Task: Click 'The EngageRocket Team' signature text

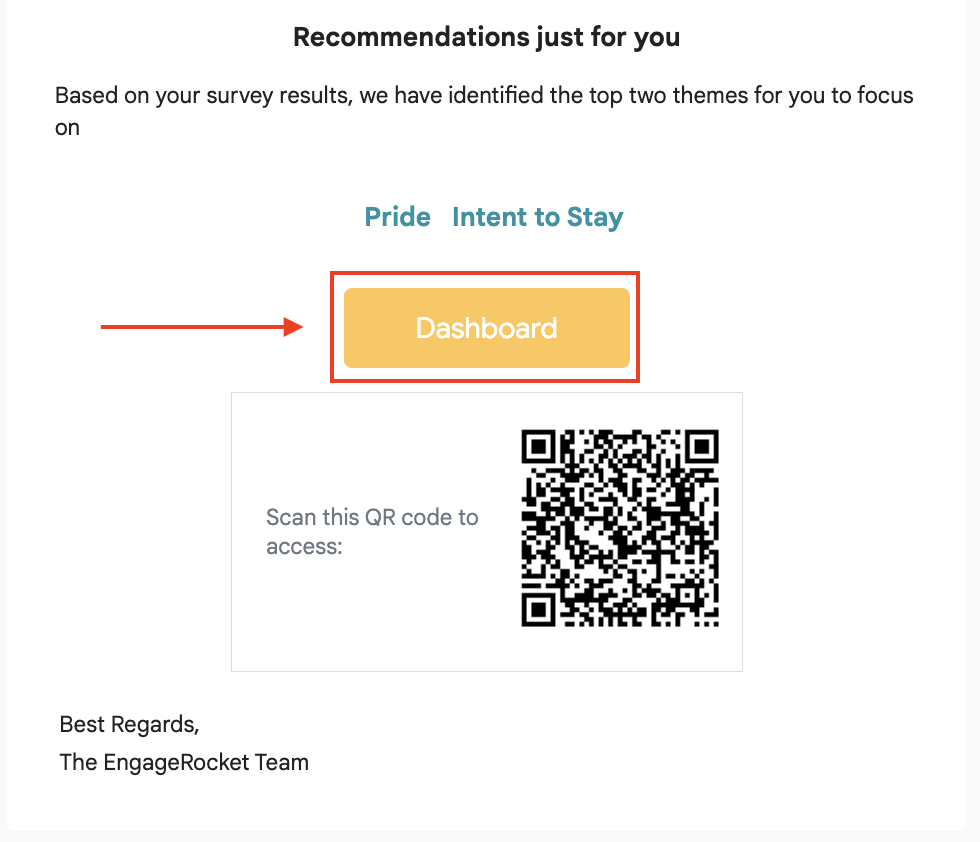Action: click(x=184, y=762)
